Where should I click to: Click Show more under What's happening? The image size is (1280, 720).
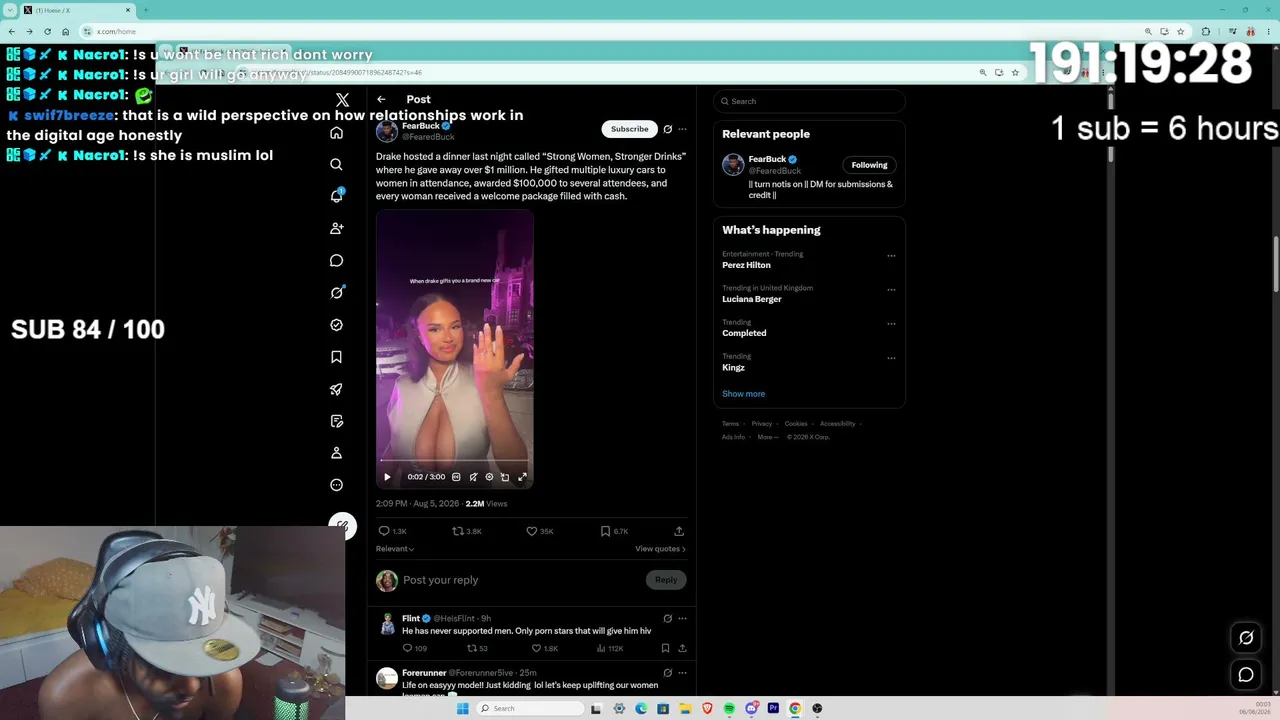point(743,394)
